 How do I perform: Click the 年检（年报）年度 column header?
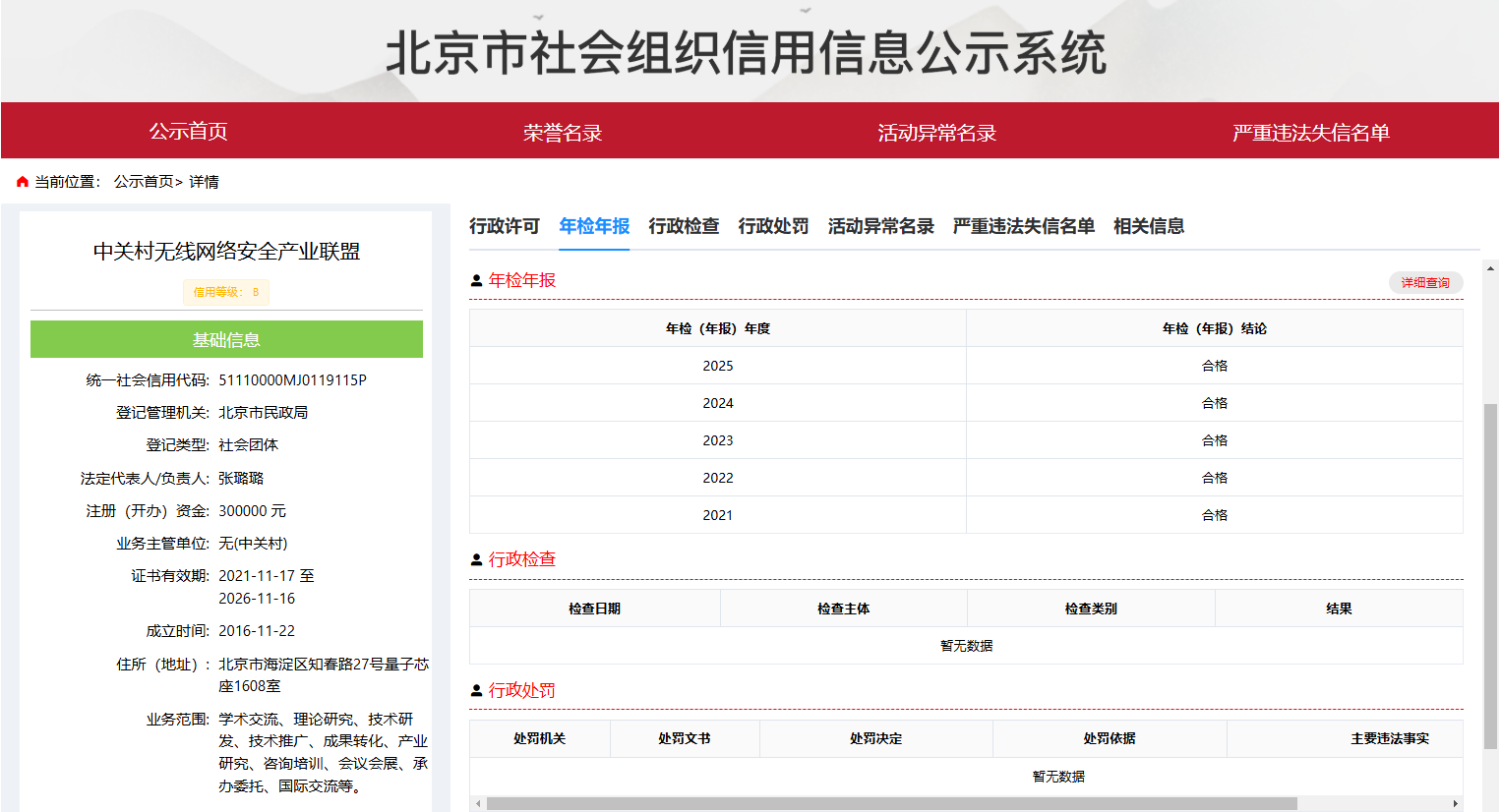tap(718, 328)
